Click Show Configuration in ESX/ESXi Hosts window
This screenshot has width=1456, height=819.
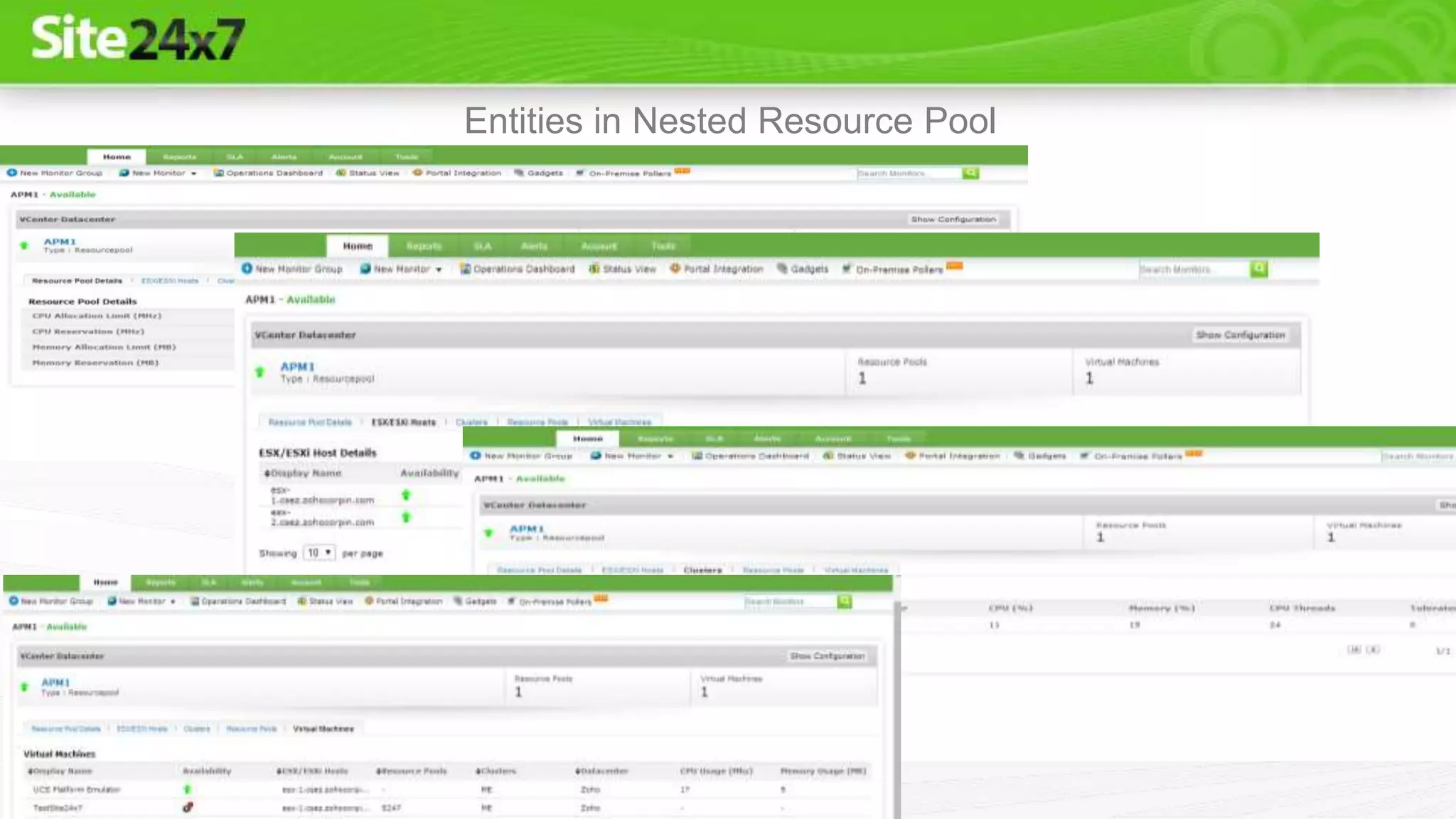click(x=1241, y=335)
